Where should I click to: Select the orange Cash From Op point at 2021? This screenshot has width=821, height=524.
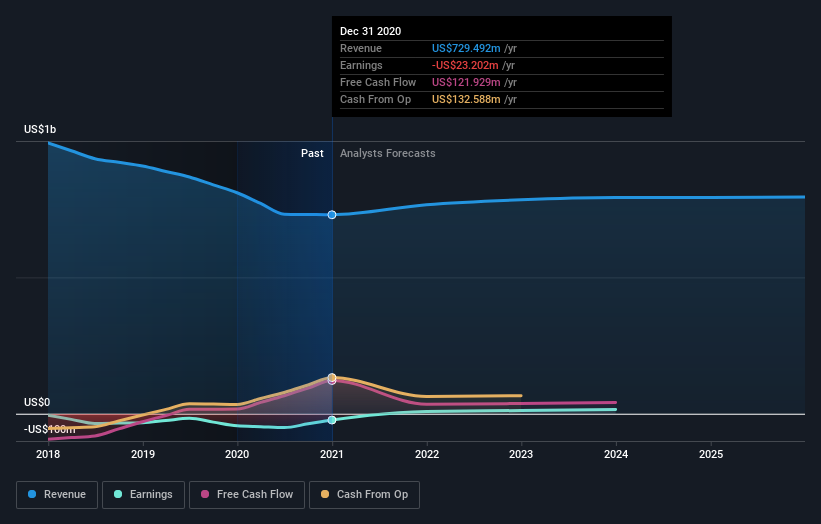(x=332, y=377)
